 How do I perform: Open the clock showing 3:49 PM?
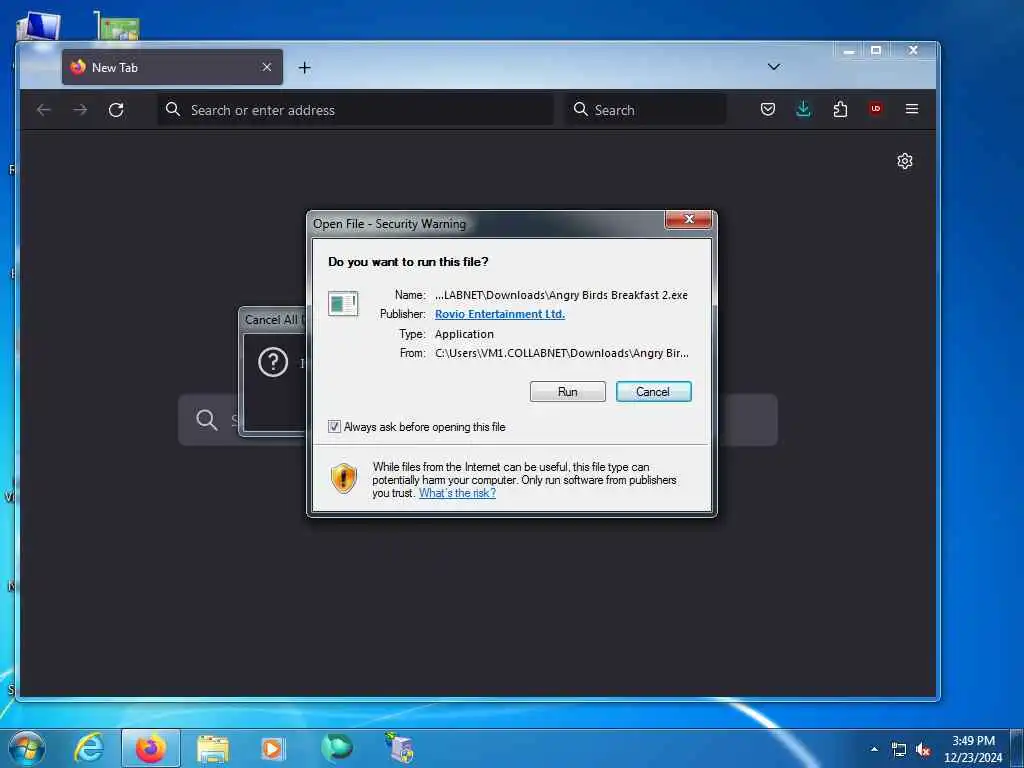pos(973,749)
